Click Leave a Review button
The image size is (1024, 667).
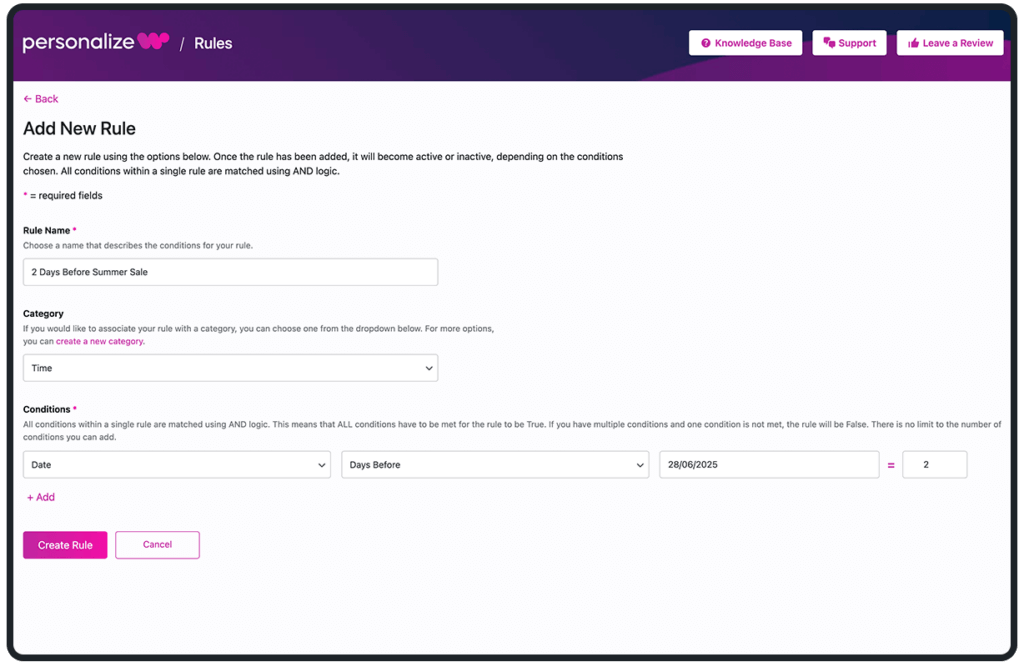[x=950, y=43]
